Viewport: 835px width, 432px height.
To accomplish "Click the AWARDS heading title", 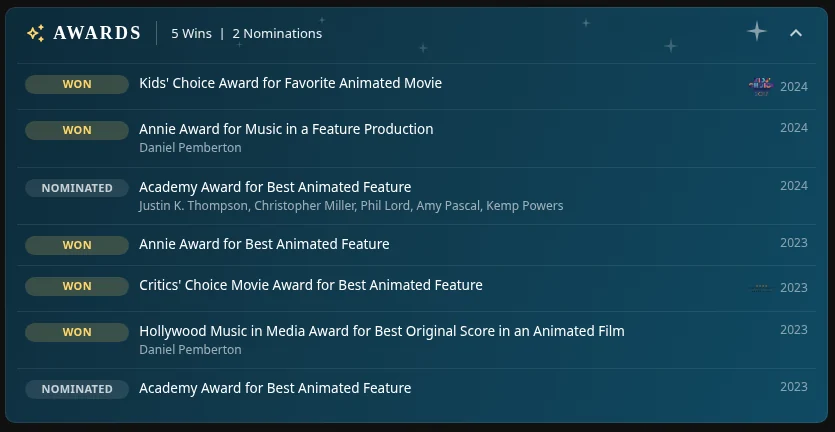I will tap(97, 34).
